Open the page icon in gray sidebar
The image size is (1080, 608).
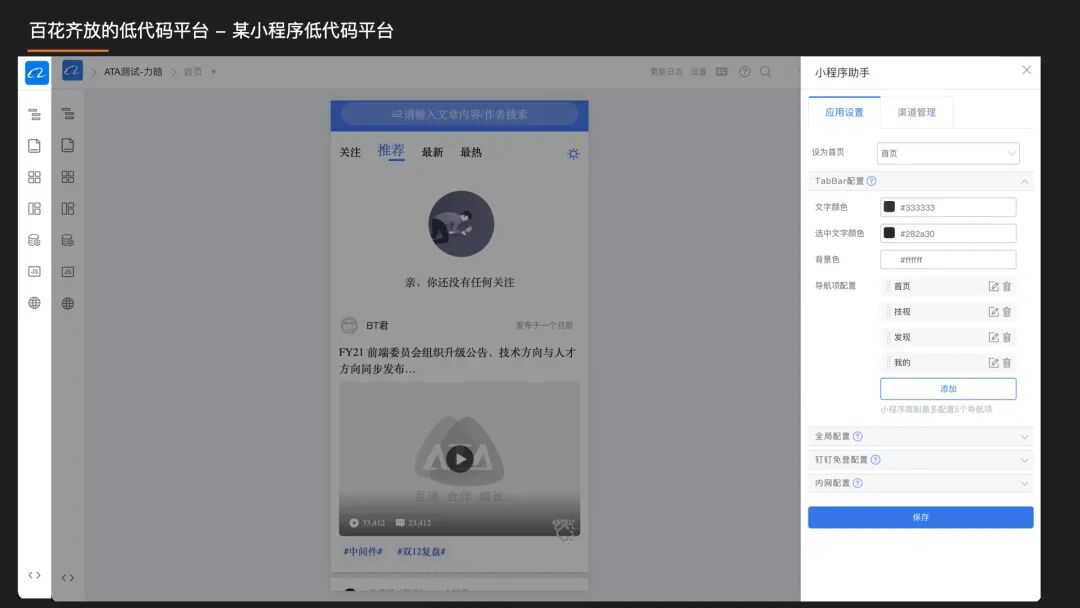pos(68,145)
